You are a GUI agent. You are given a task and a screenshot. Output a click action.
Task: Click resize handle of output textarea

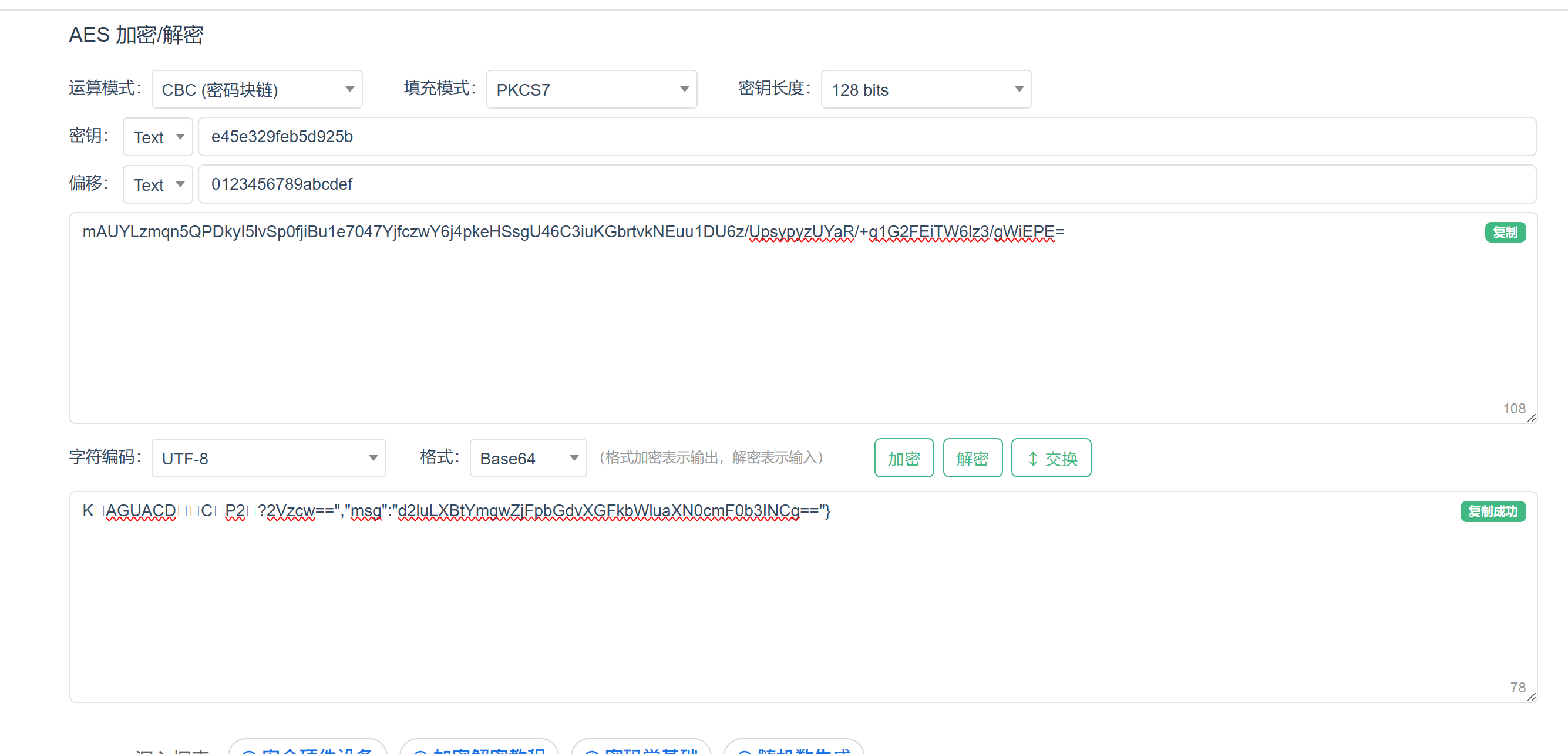(x=1531, y=697)
